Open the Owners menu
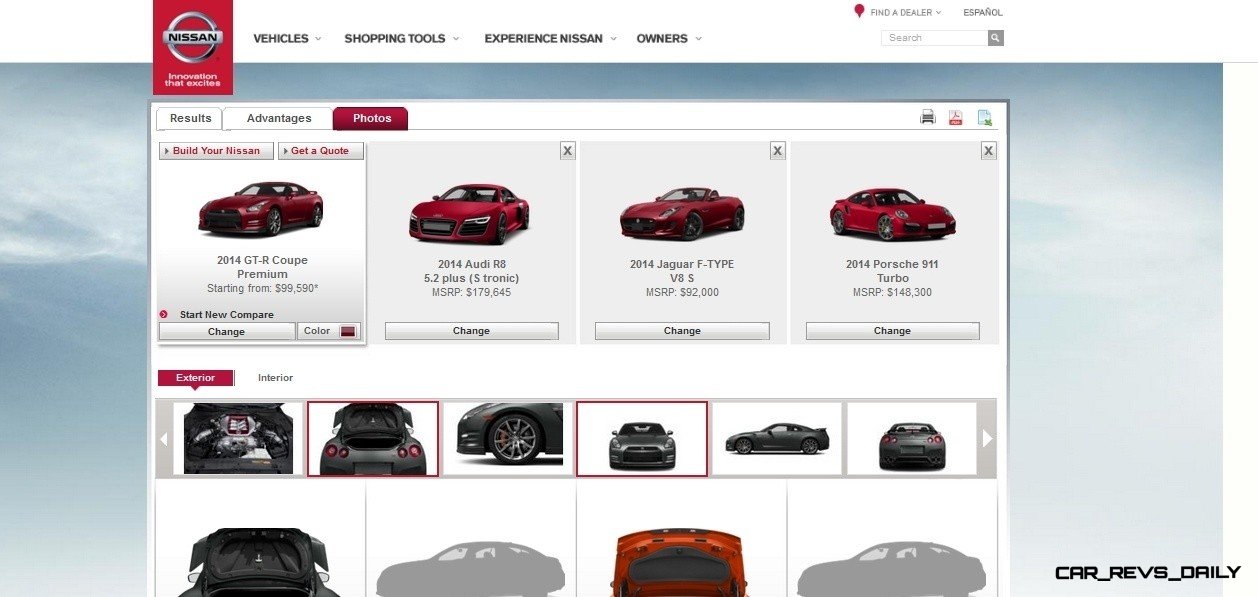This screenshot has height=597, width=1258. [x=669, y=38]
